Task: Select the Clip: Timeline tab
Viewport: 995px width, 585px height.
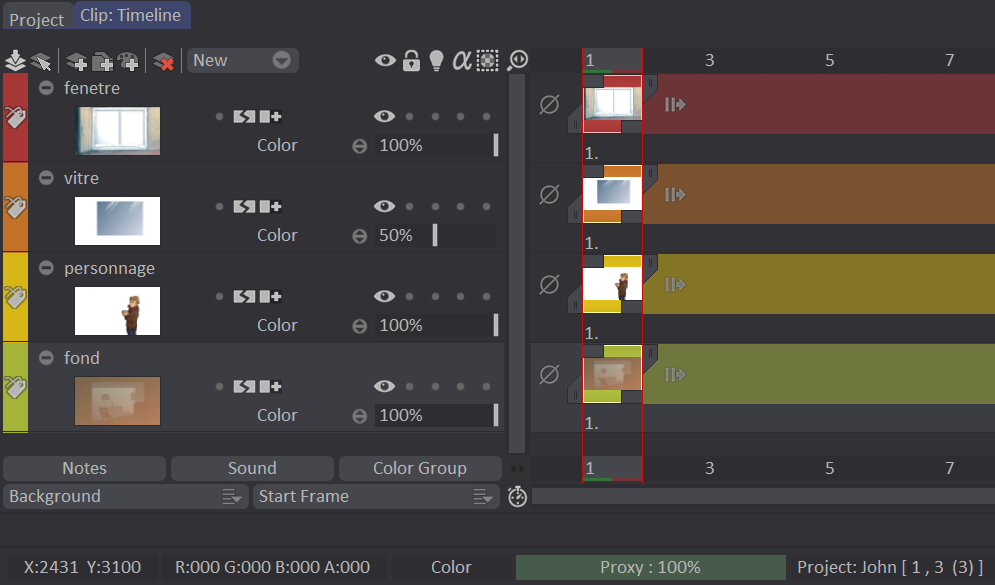Action: (x=131, y=15)
